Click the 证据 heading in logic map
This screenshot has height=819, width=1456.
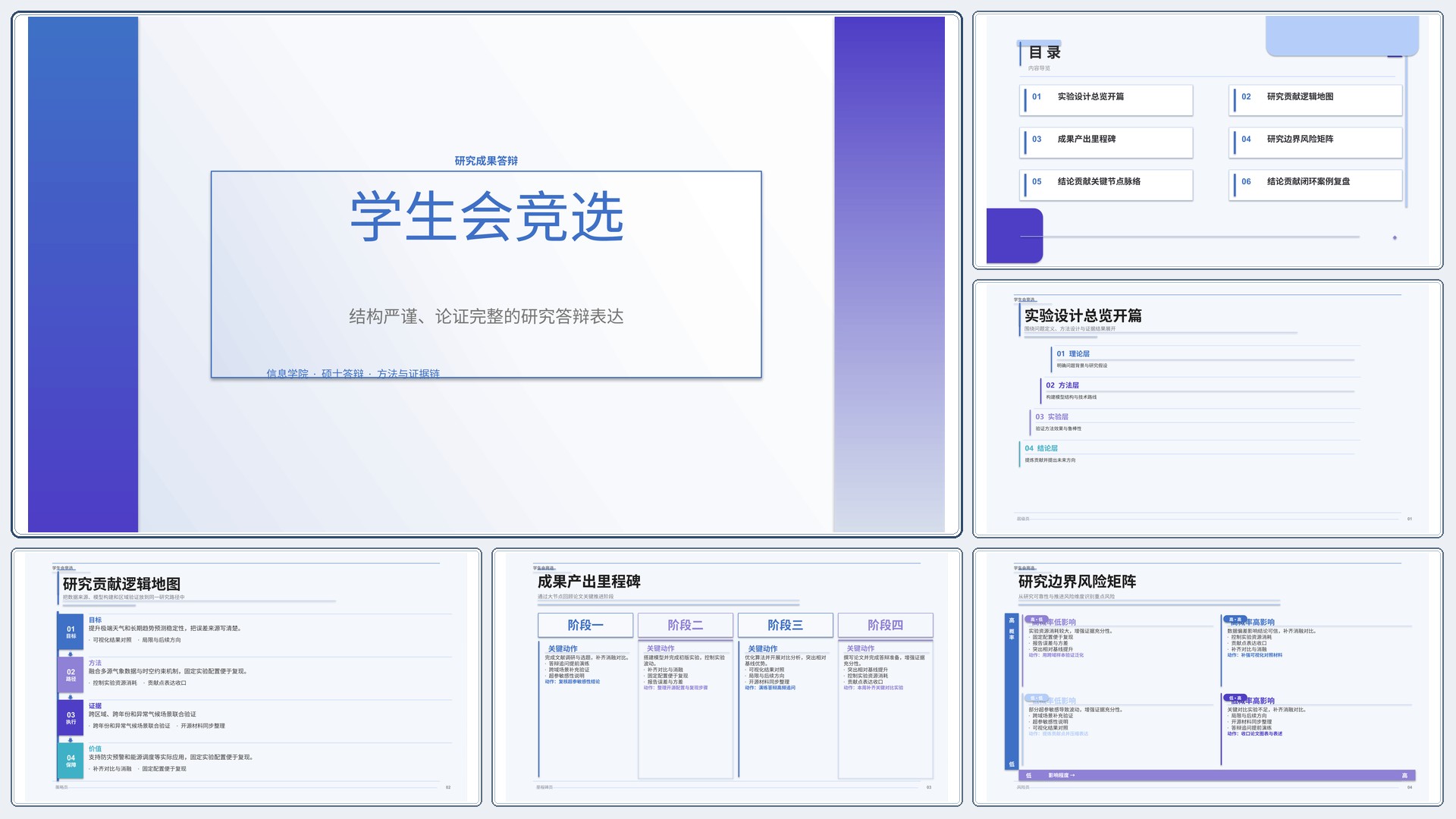click(95, 706)
